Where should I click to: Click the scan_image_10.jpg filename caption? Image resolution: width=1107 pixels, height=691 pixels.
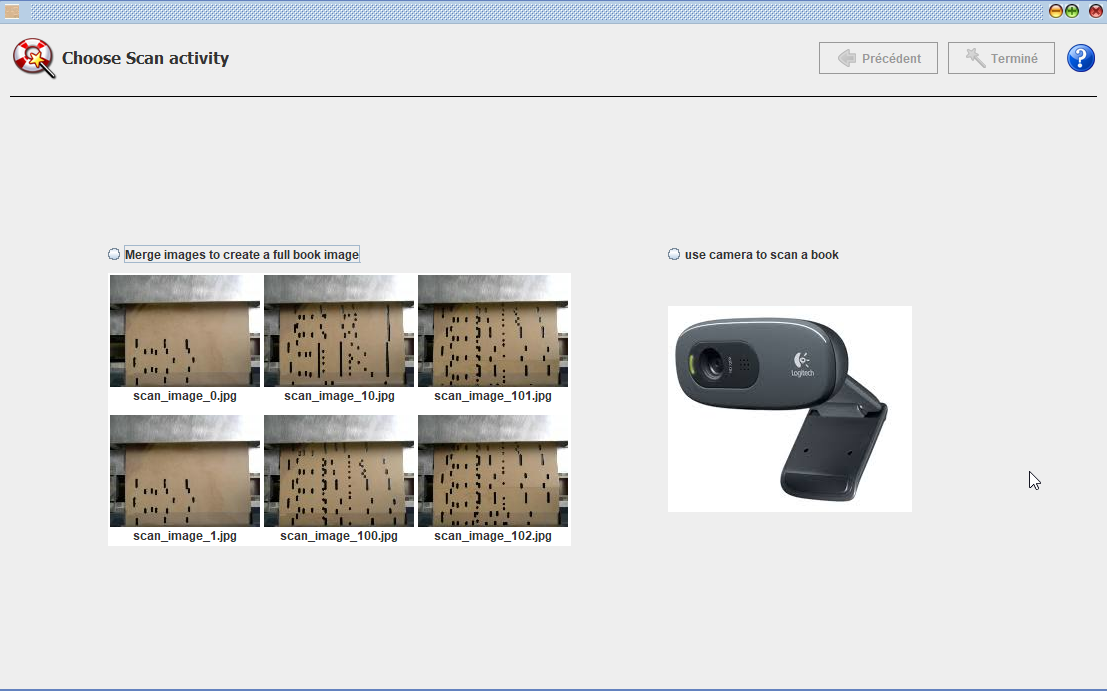click(x=339, y=396)
